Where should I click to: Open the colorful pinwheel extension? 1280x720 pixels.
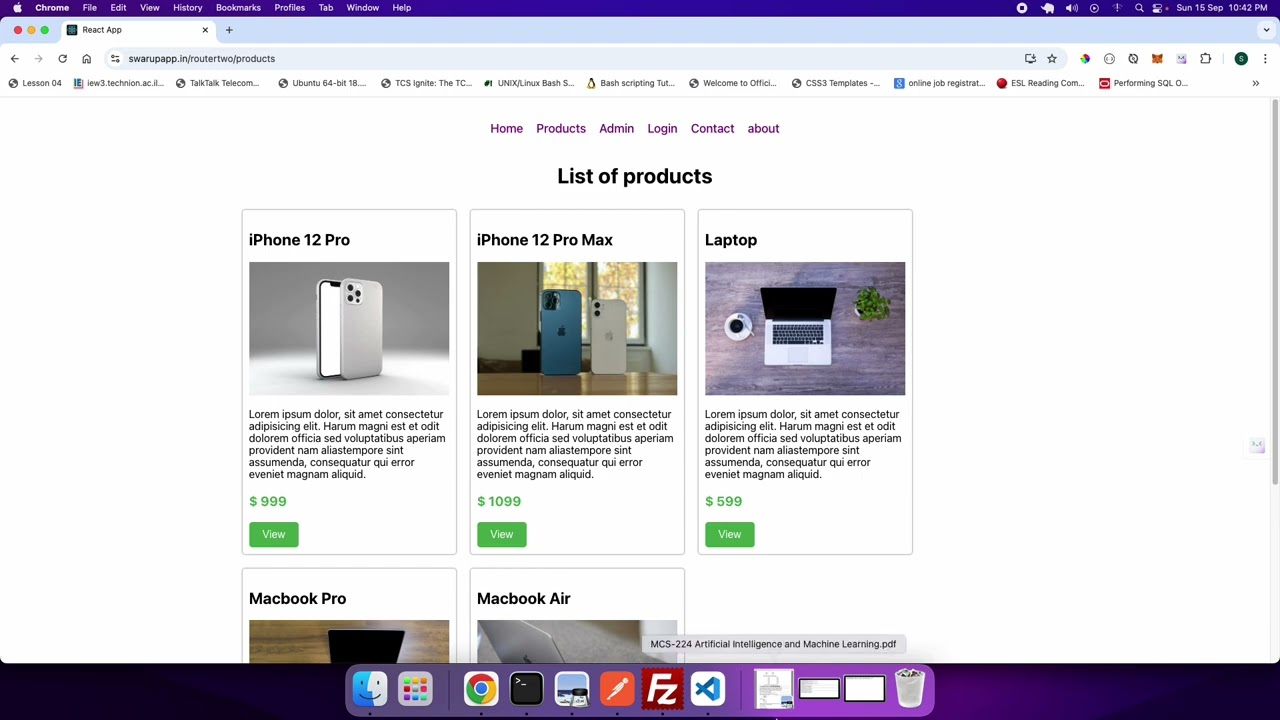click(x=1085, y=59)
